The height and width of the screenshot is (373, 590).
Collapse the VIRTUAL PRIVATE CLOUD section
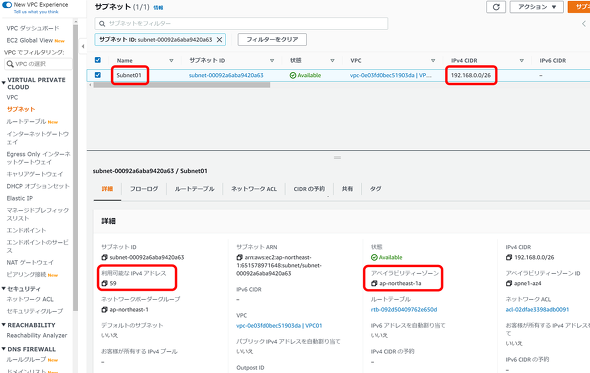coord(3,82)
